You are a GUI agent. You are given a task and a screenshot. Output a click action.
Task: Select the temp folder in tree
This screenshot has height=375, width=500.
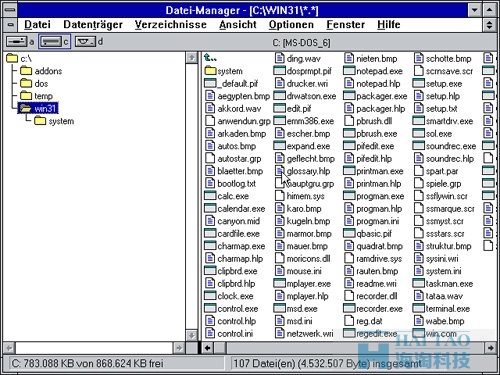(36, 96)
